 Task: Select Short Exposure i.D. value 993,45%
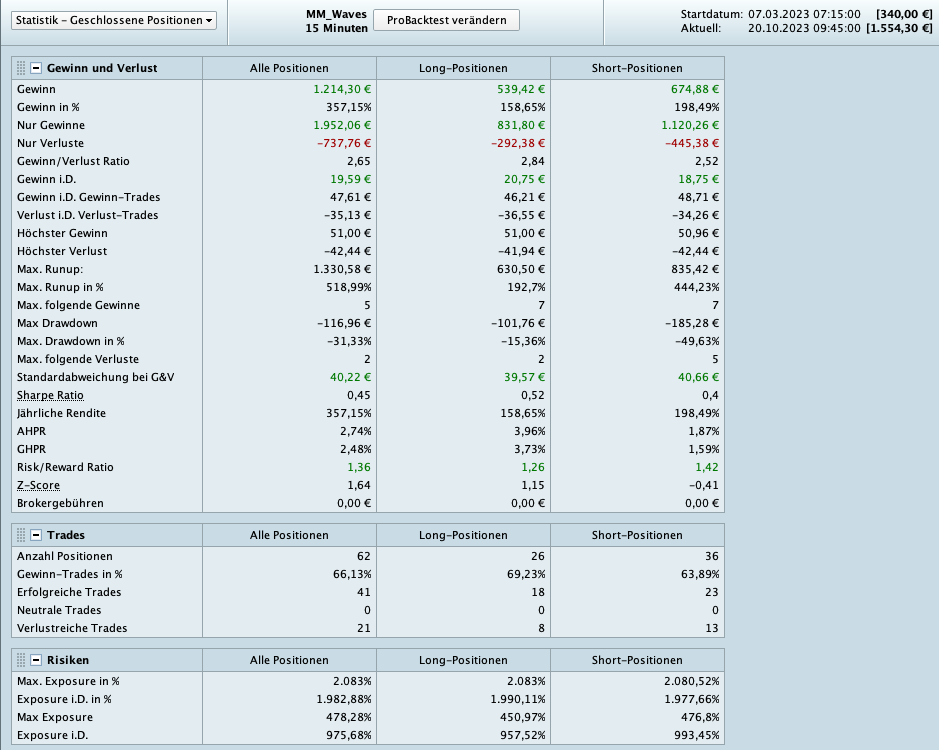(696, 735)
